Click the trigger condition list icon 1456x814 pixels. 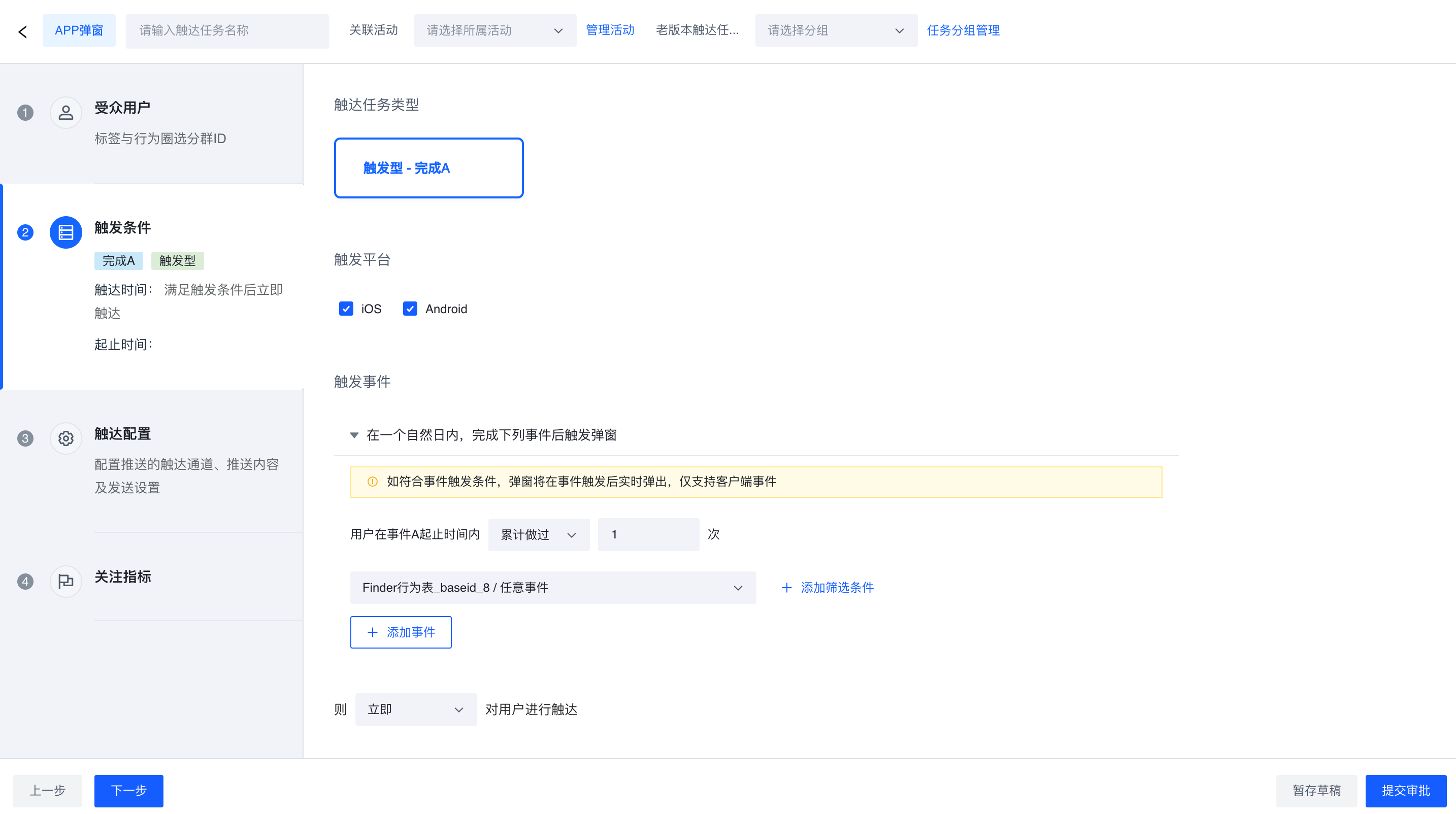pyautogui.click(x=65, y=232)
